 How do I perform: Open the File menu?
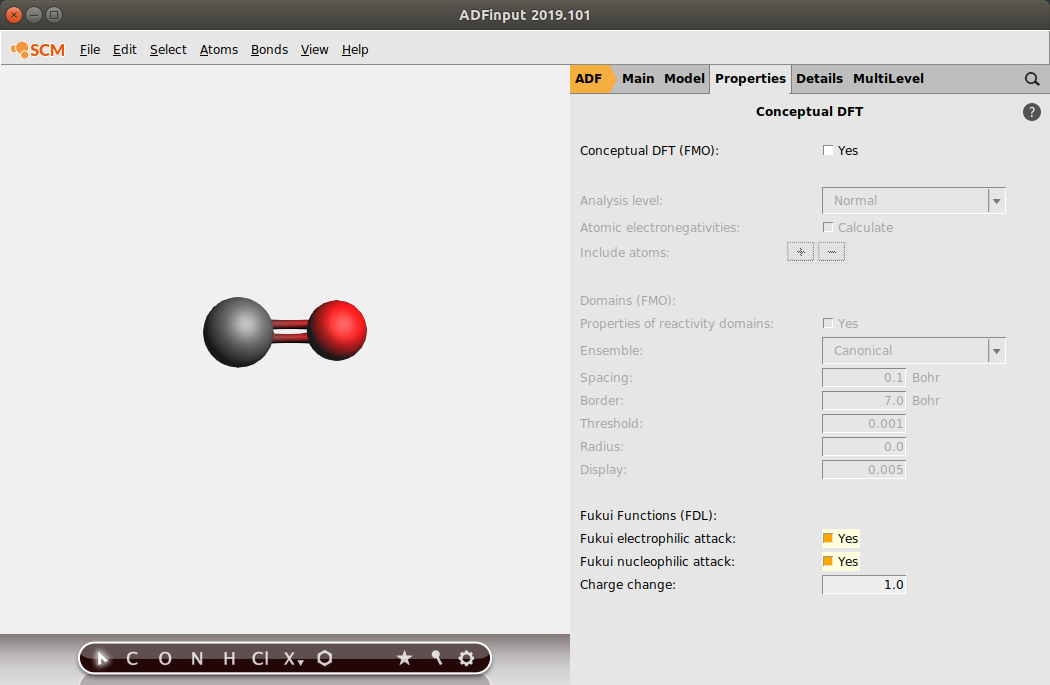click(x=90, y=50)
